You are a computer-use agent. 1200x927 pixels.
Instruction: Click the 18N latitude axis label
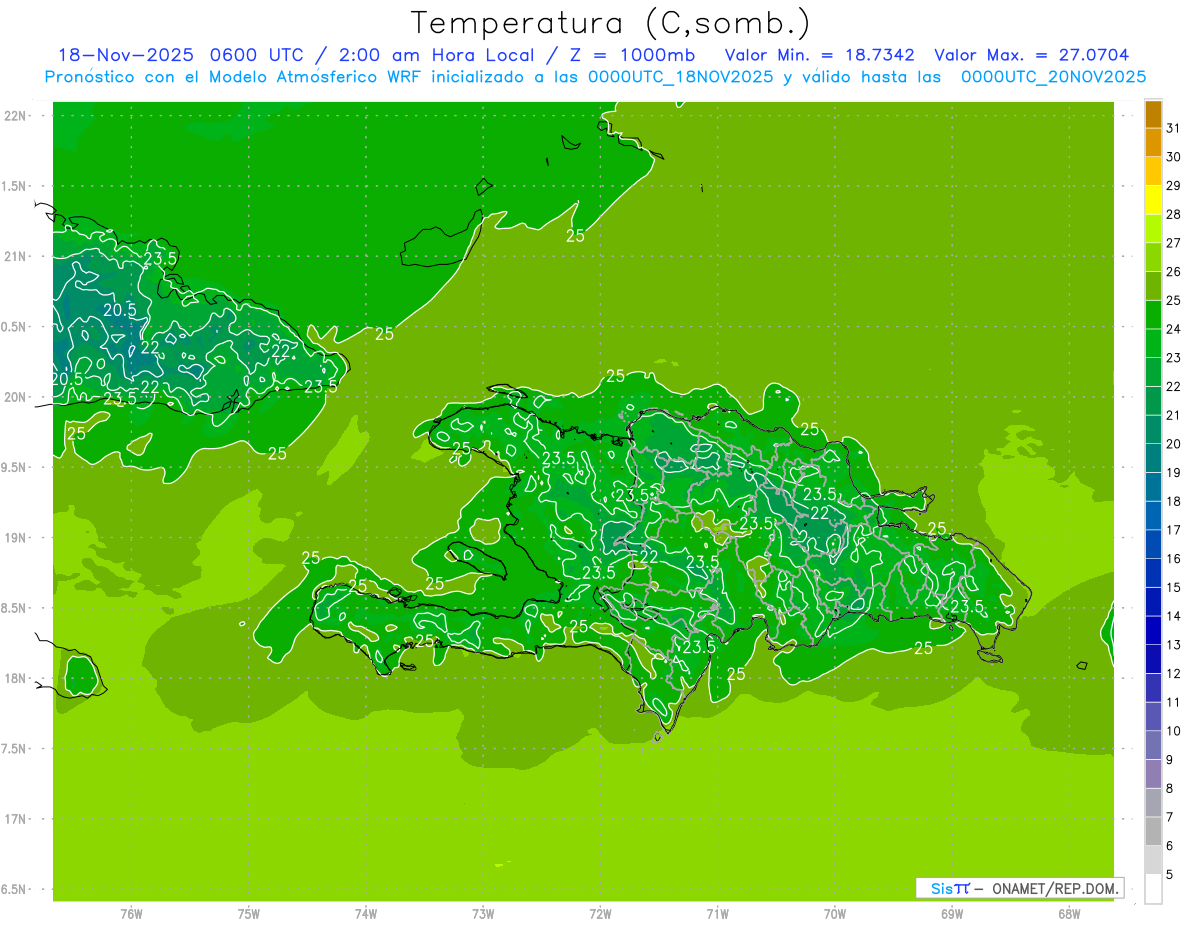coord(14,678)
